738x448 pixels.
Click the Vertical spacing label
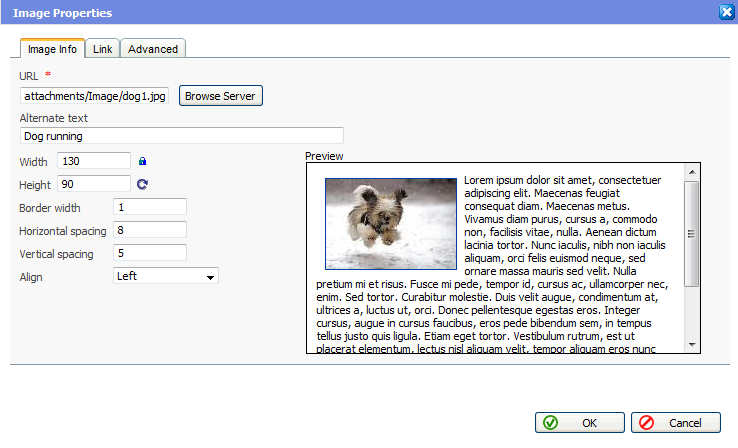point(56,254)
